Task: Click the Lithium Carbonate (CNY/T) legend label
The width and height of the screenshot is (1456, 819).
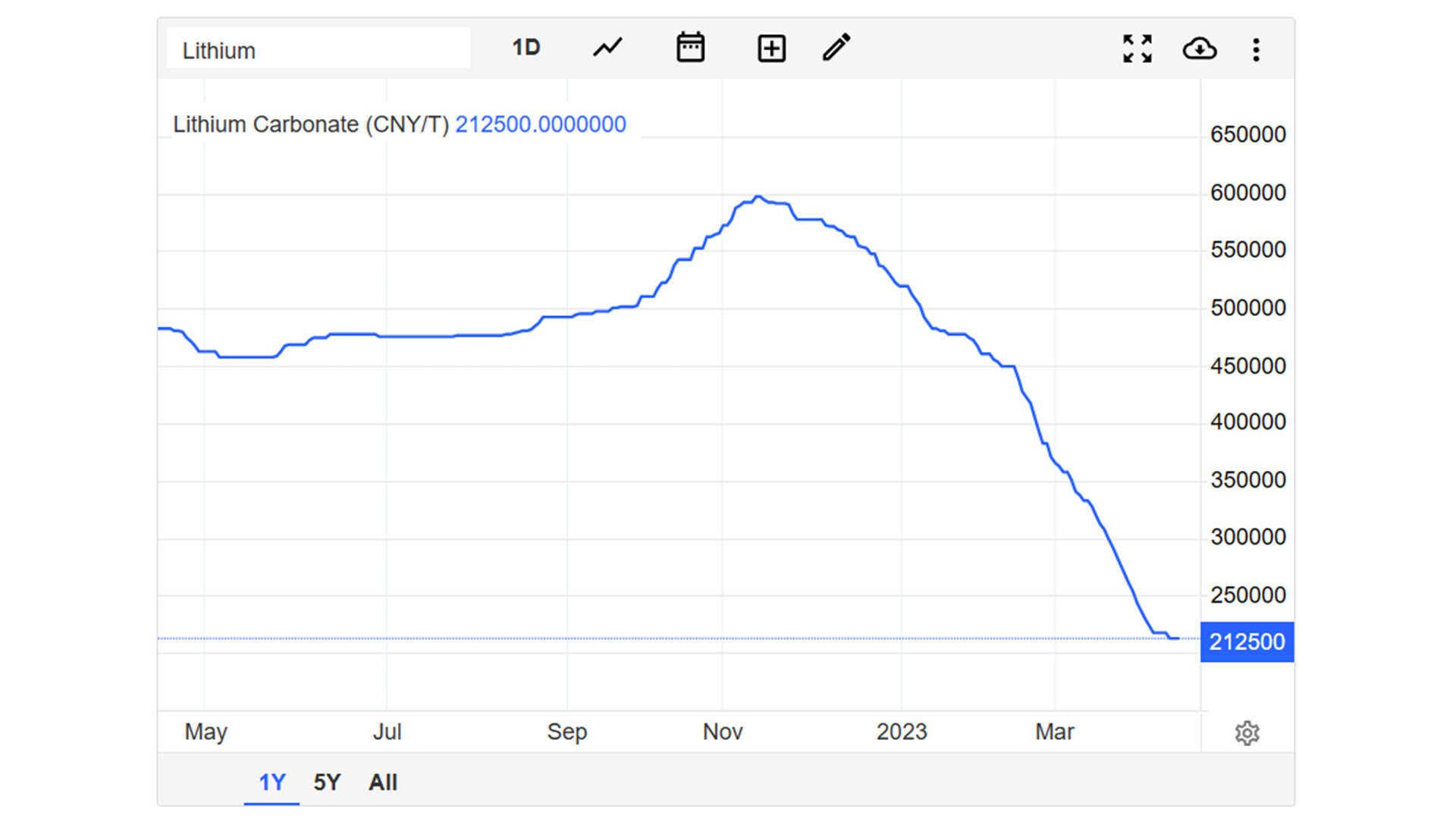Action: click(x=311, y=124)
